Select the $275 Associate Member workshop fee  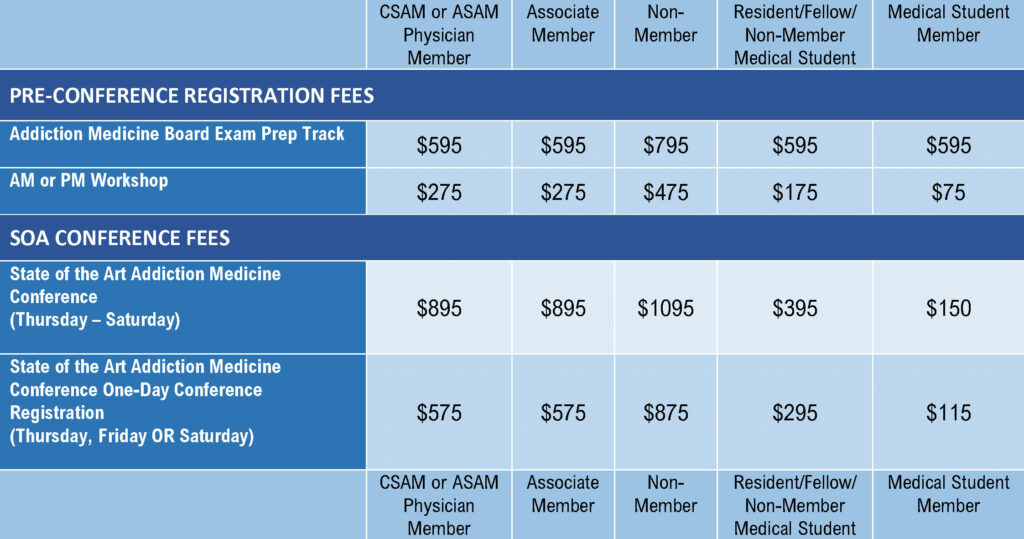coord(563,193)
